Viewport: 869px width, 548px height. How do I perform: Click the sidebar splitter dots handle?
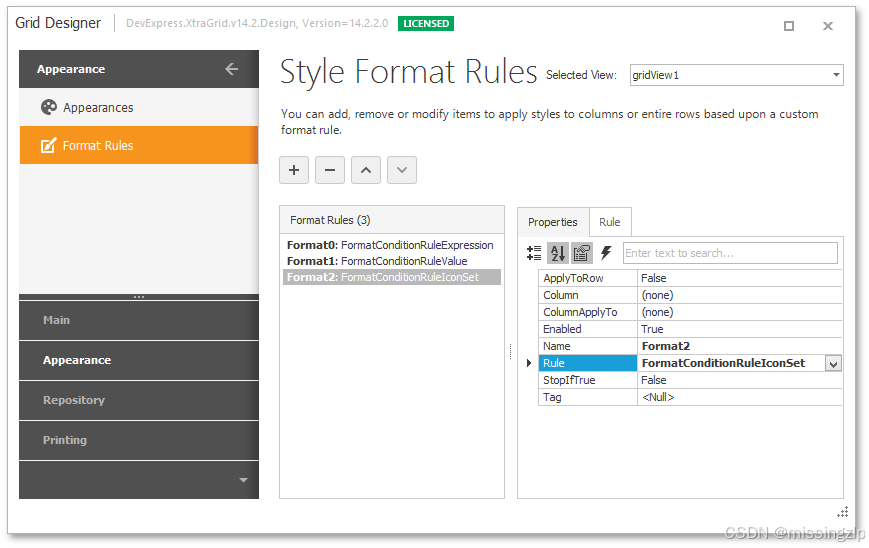[139, 297]
